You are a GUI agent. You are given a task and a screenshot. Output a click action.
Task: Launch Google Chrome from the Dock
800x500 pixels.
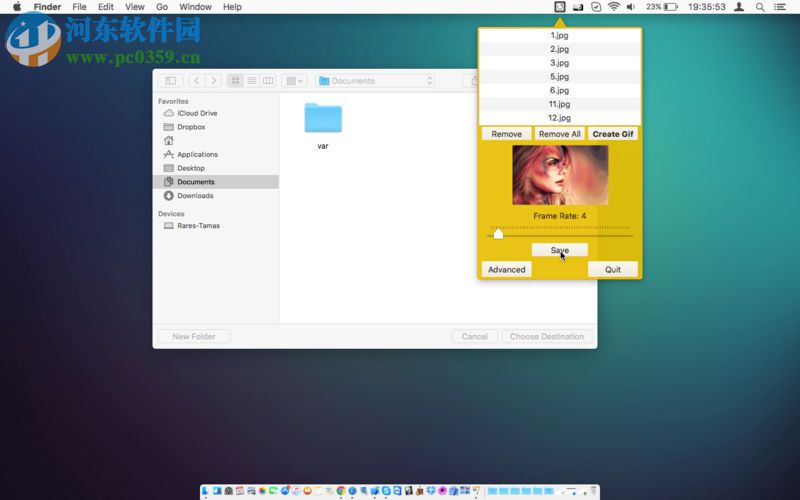[340, 491]
